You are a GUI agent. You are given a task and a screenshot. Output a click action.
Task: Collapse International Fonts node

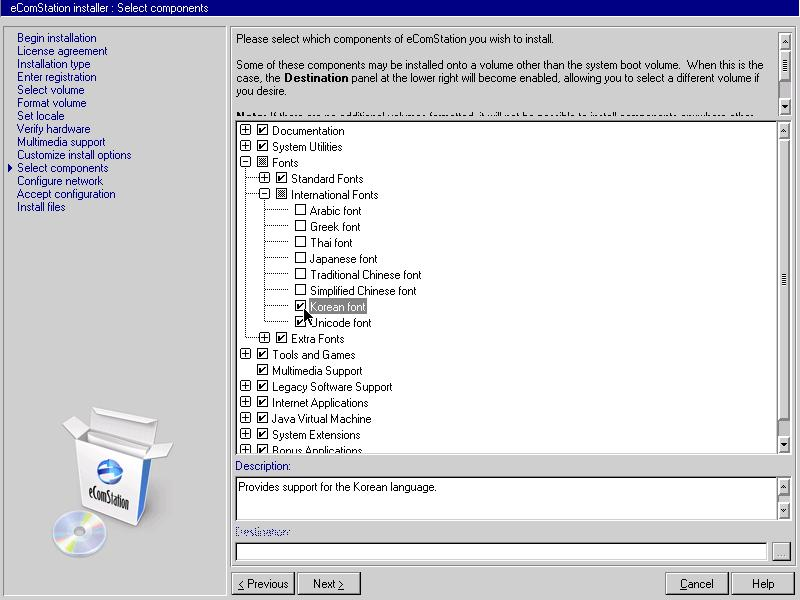coord(264,193)
